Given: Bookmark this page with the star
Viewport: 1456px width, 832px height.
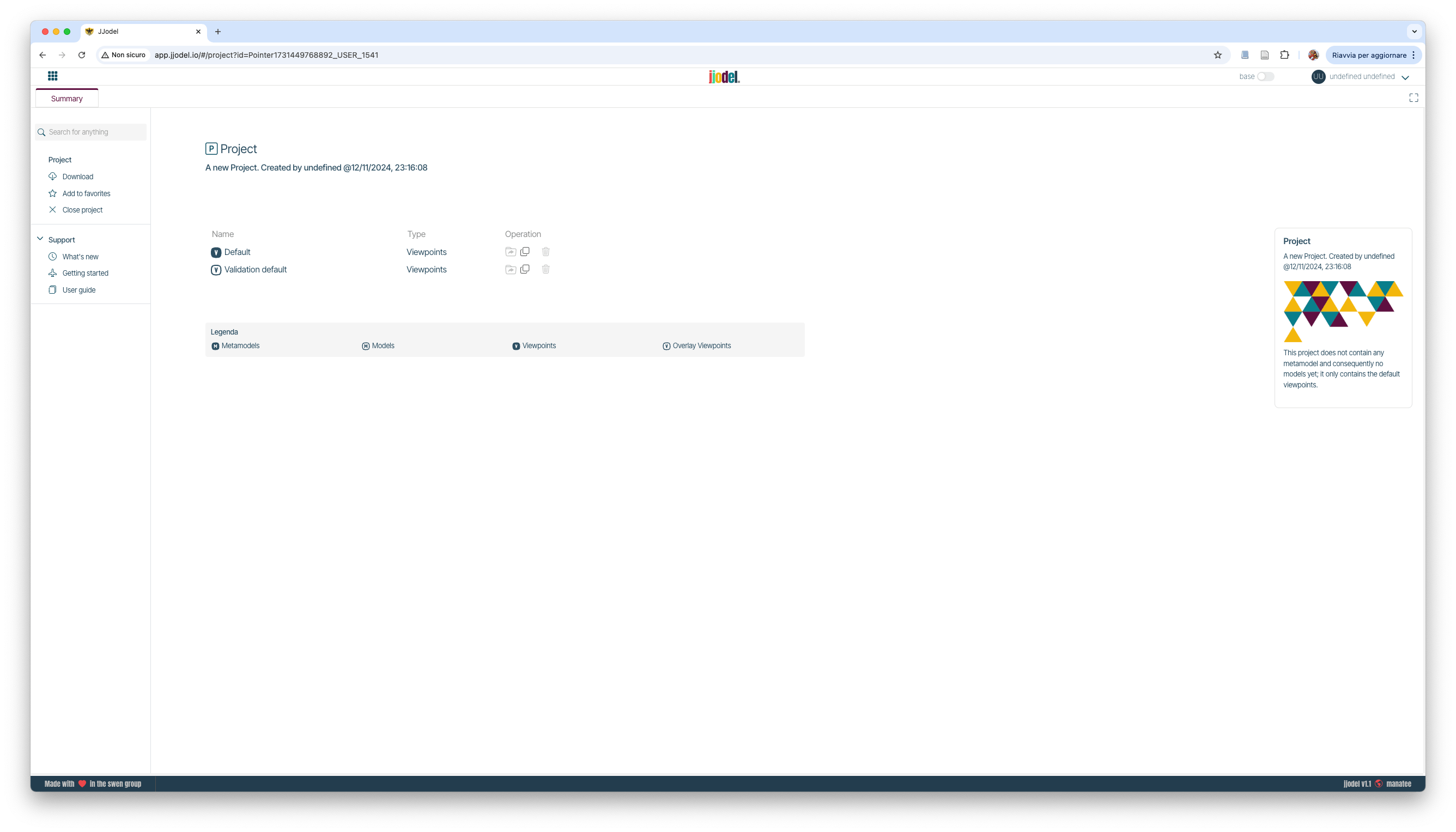Looking at the screenshot, I should coord(1218,55).
